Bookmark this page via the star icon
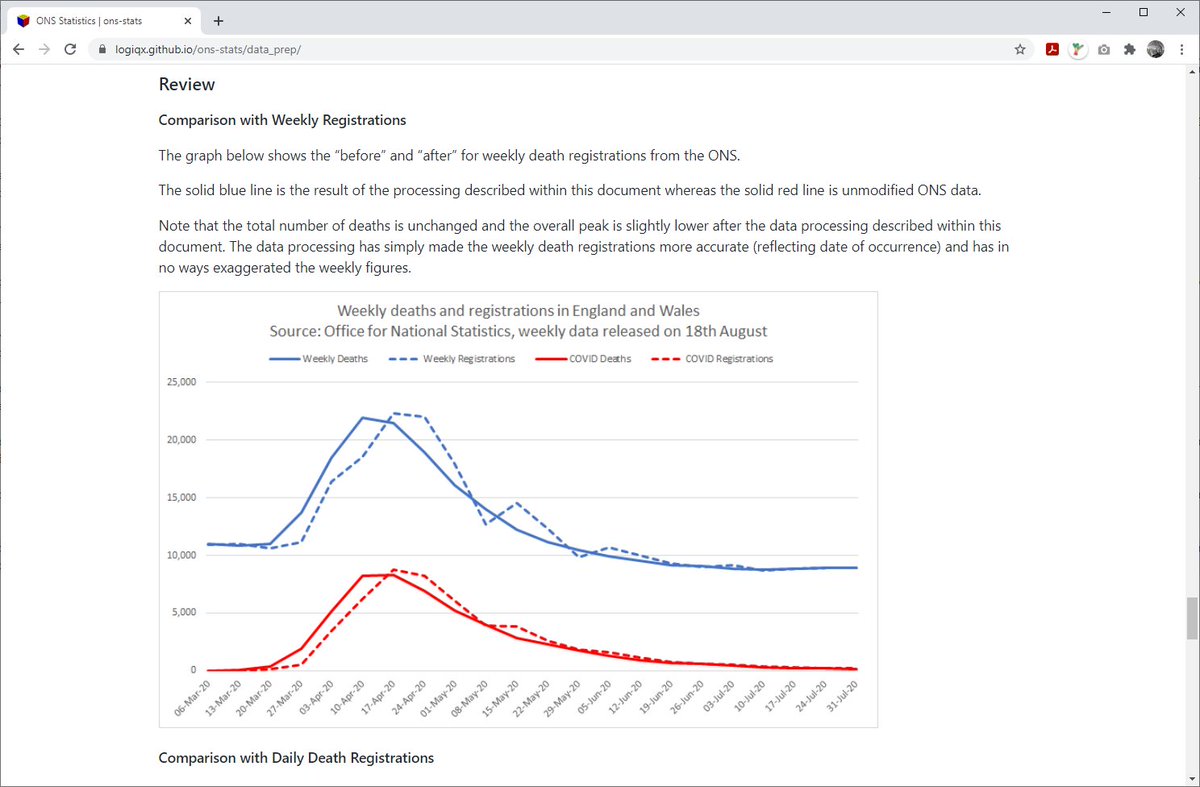 1019,48
